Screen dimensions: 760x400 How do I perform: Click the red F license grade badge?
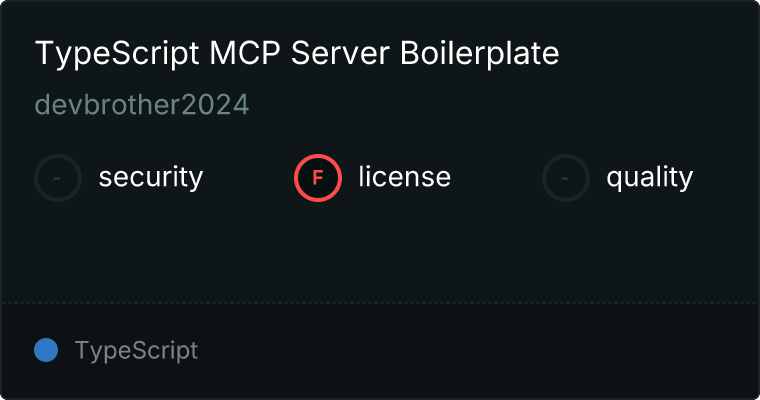click(318, 178)
